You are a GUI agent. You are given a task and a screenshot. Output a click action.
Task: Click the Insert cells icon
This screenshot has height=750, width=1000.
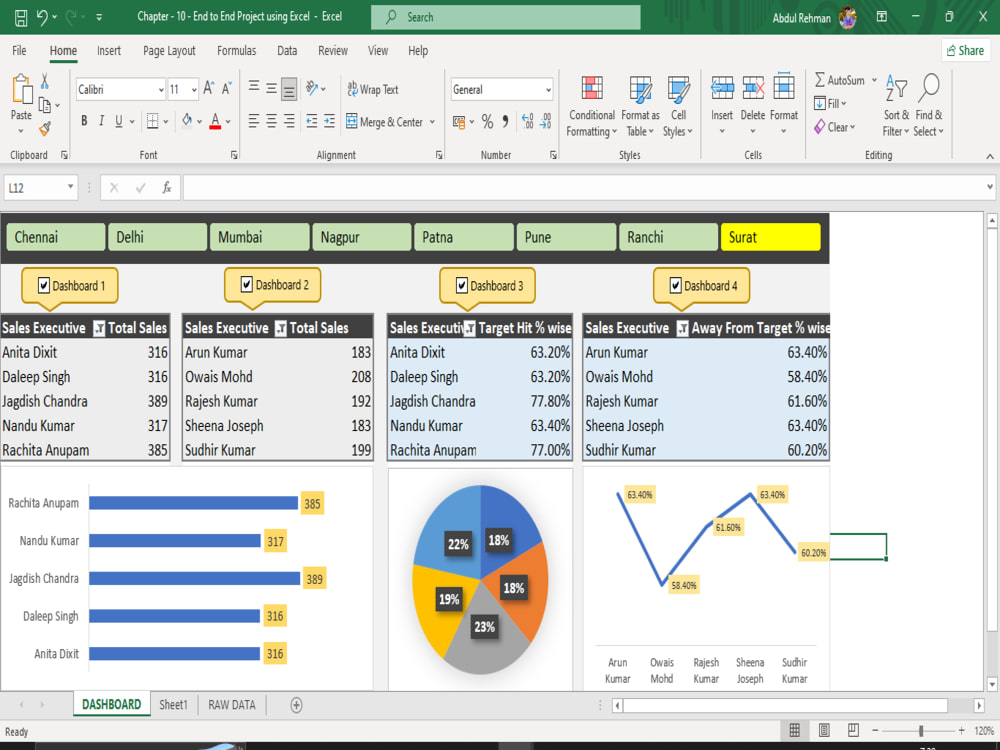point(722,88)
